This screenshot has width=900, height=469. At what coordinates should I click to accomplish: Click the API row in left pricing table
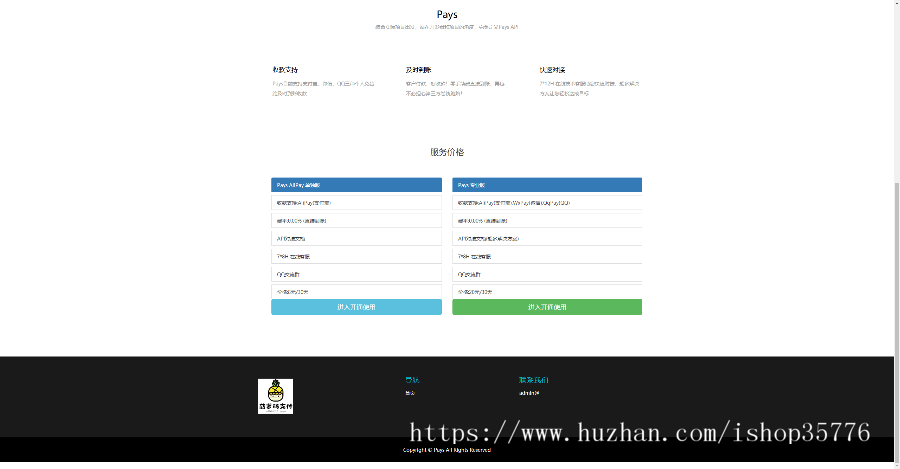click(356, 238)
